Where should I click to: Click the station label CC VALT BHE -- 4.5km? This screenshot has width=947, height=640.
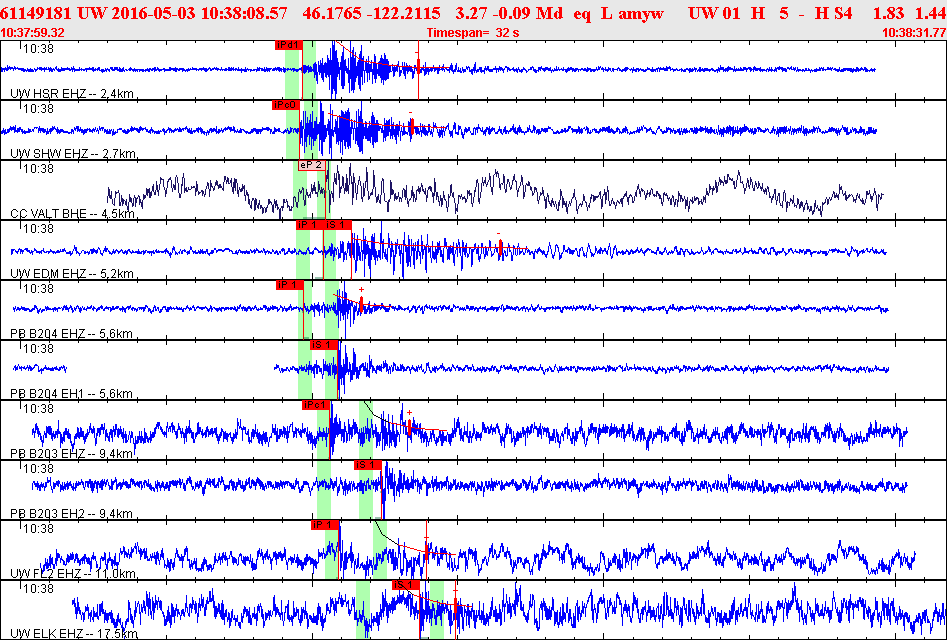(72, 214)
